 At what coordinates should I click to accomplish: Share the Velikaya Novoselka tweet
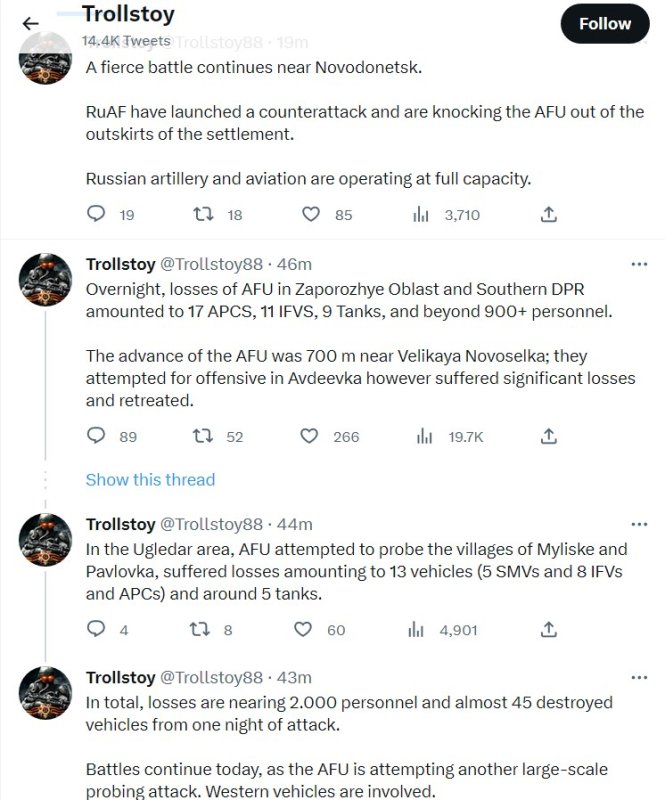(x=548, y=436)
